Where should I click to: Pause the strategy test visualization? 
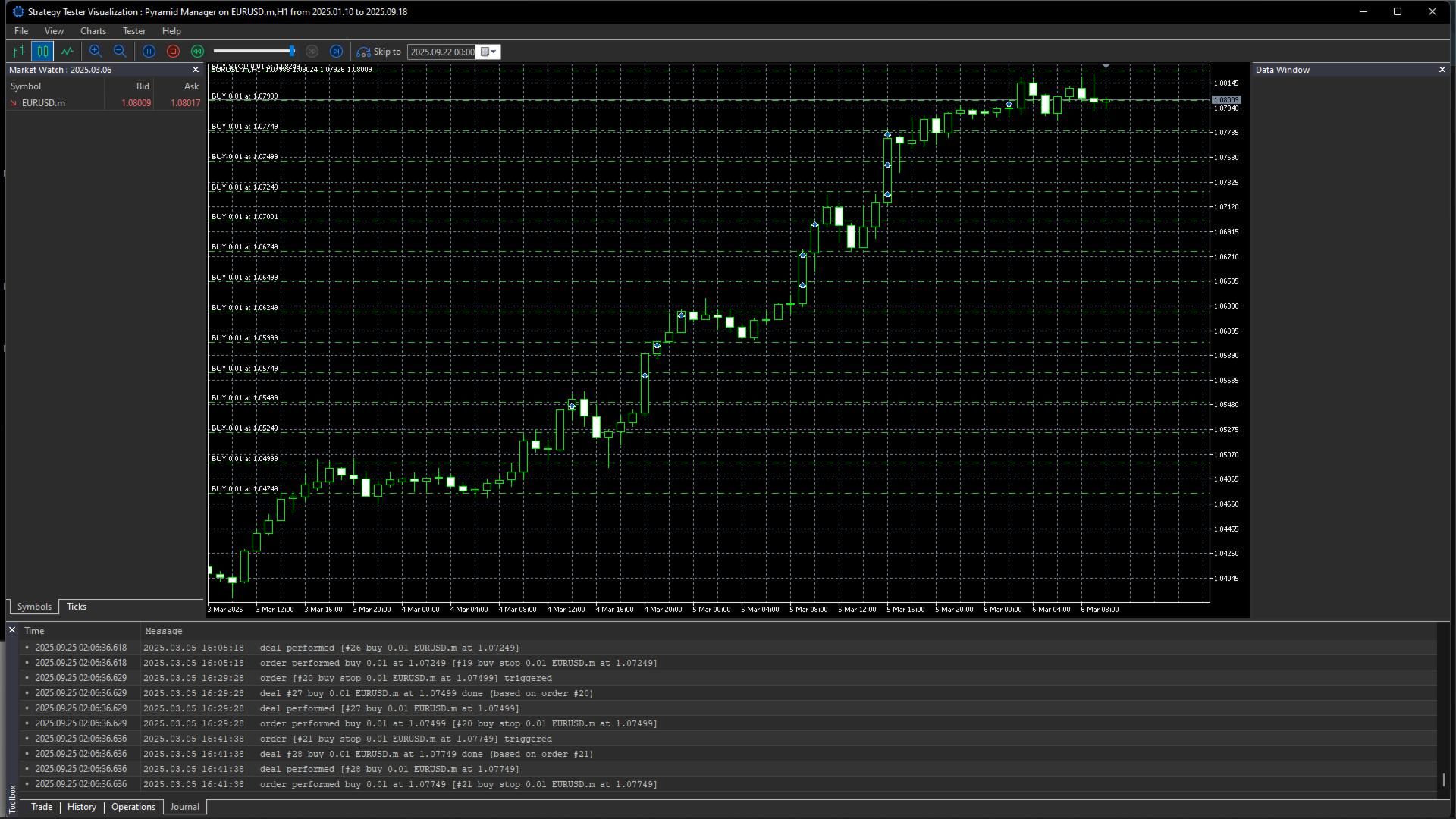click(149, 52)
